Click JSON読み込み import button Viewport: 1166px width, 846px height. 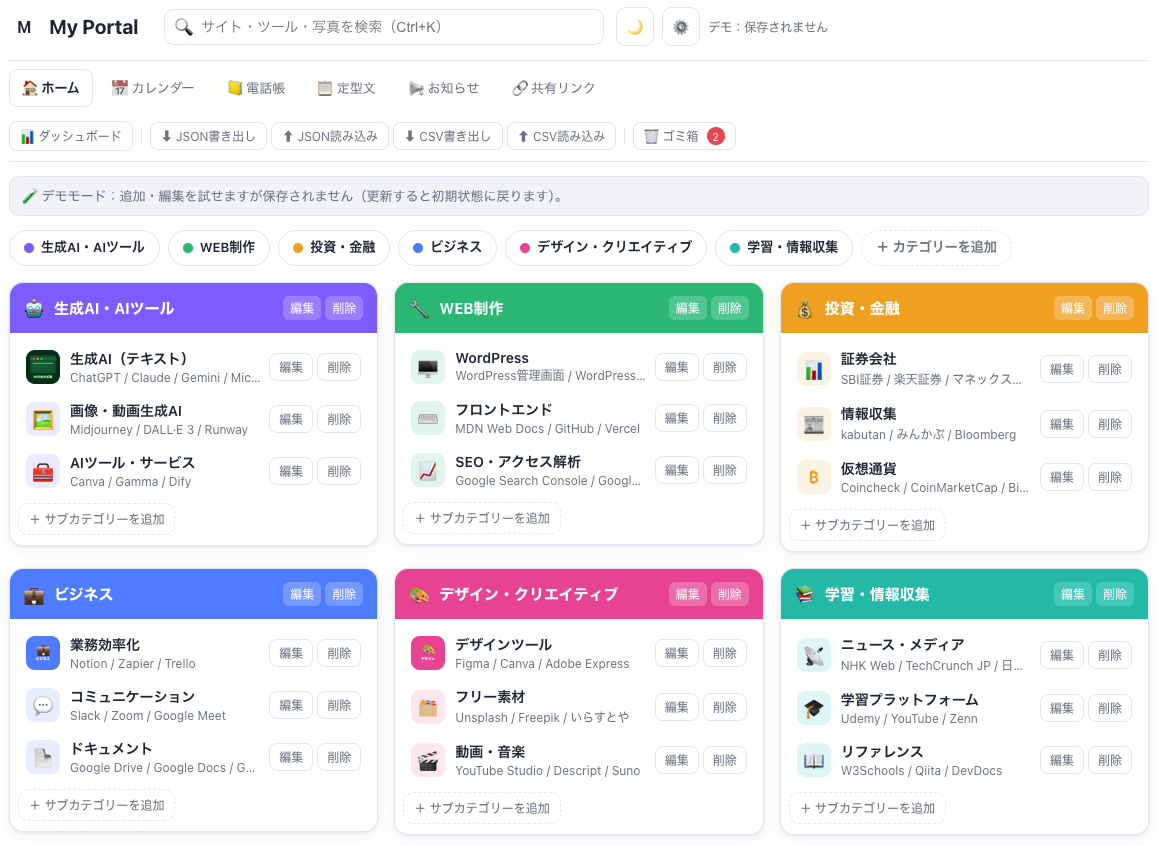pyautogui.click(x=330, y=136)
